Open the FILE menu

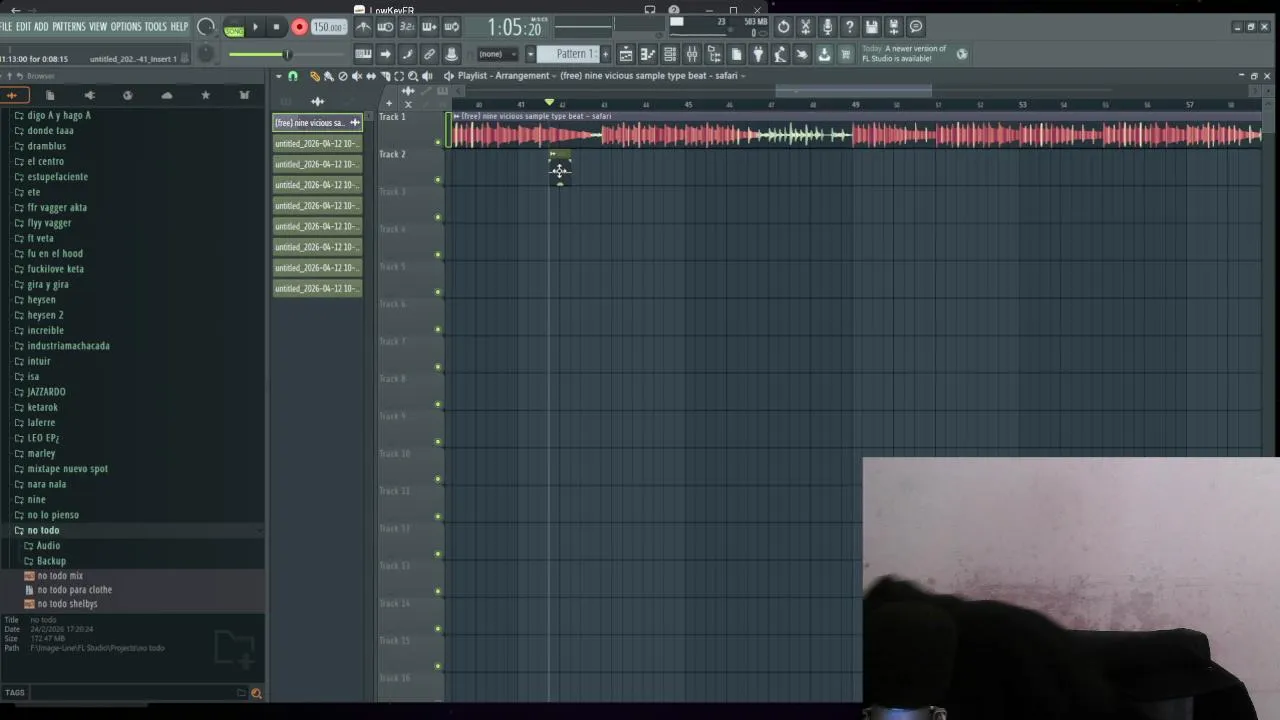tap(6, 26)
